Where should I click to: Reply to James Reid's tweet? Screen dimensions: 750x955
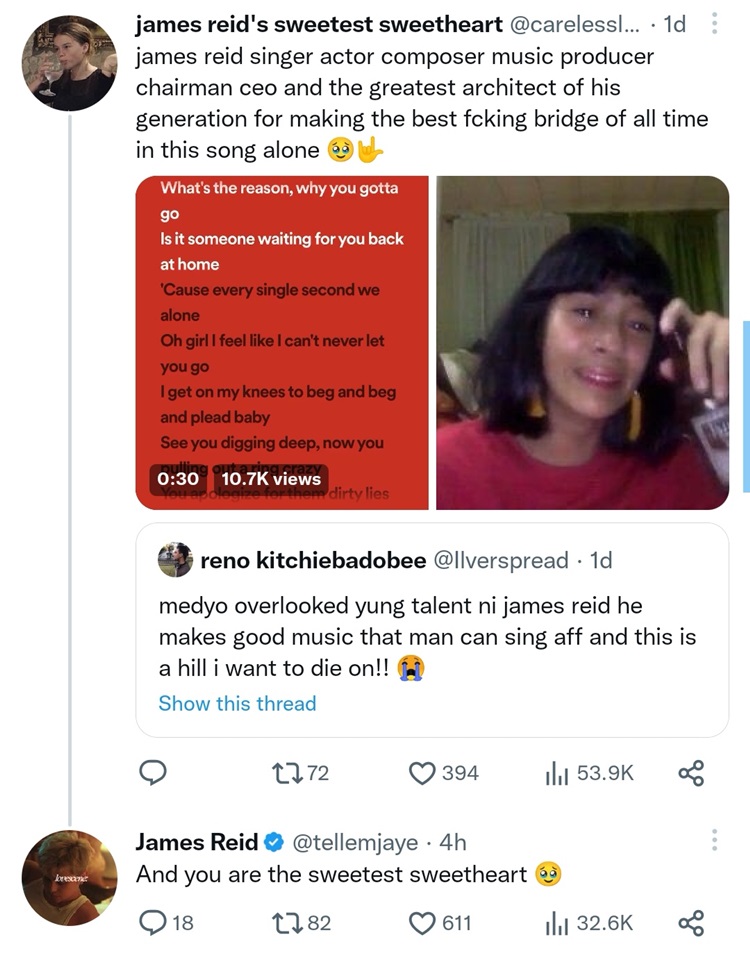point(152,923)
